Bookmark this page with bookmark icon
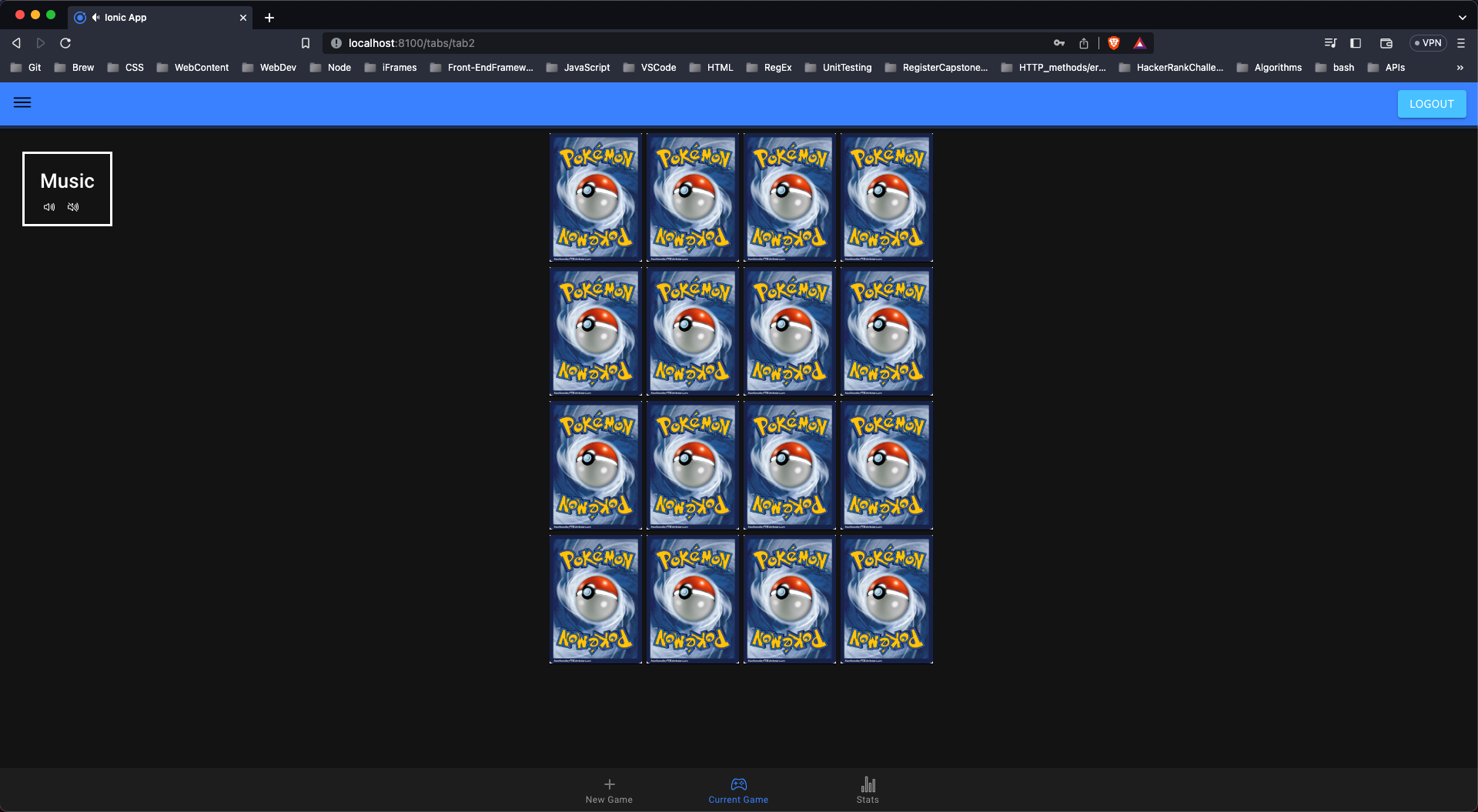This screenshot has width=1478, height=812. pyautogui.click(x=306, y=43)
